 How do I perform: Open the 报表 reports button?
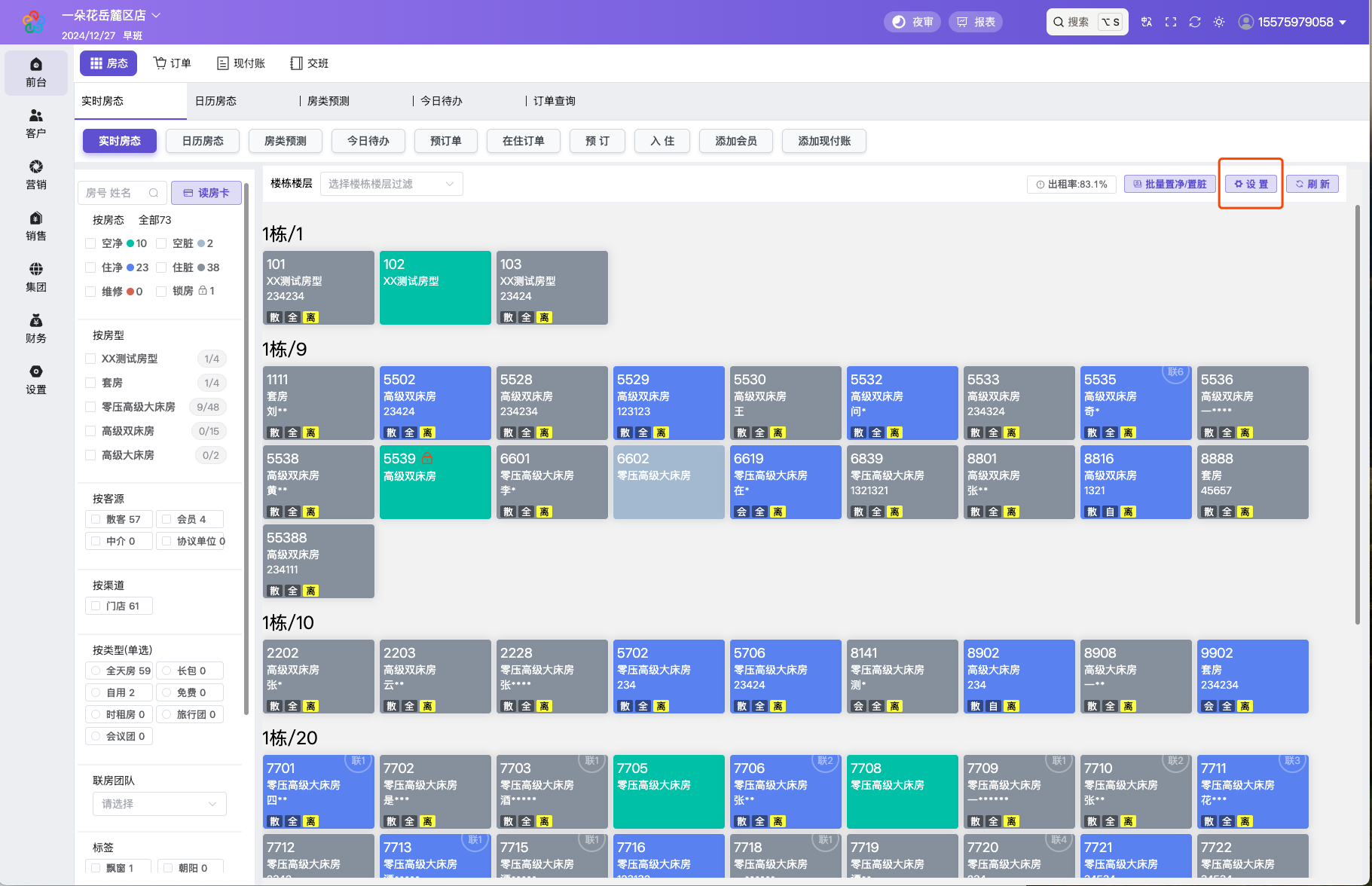click(976, 22)
